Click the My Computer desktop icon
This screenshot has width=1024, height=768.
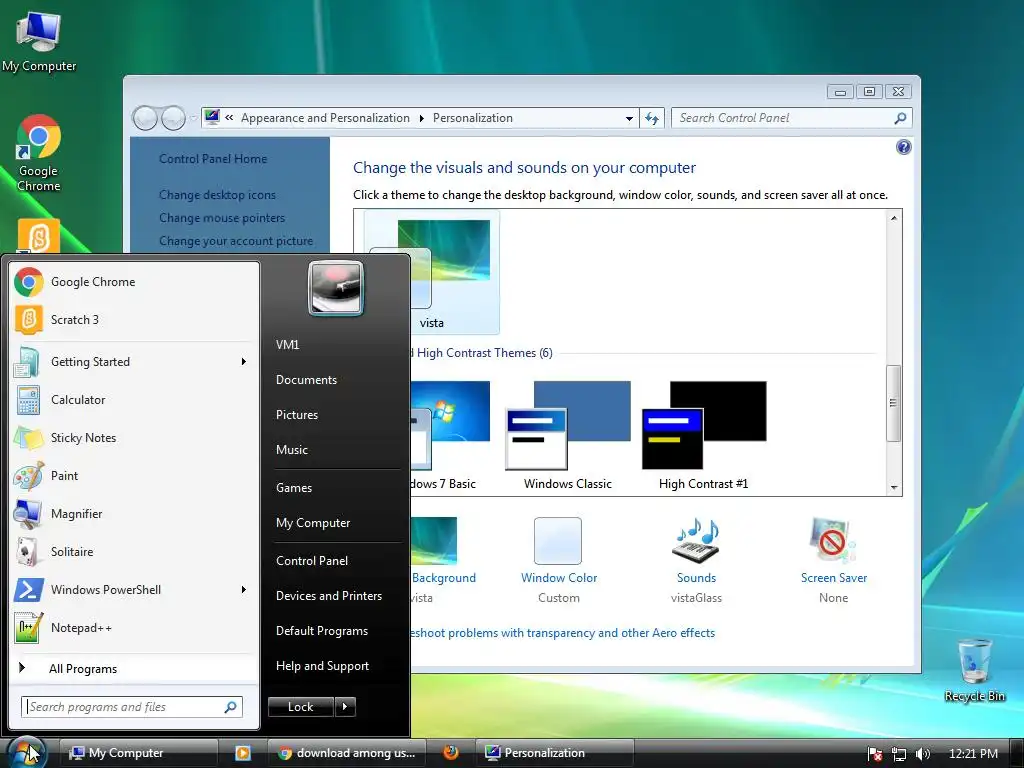[39, 41]
